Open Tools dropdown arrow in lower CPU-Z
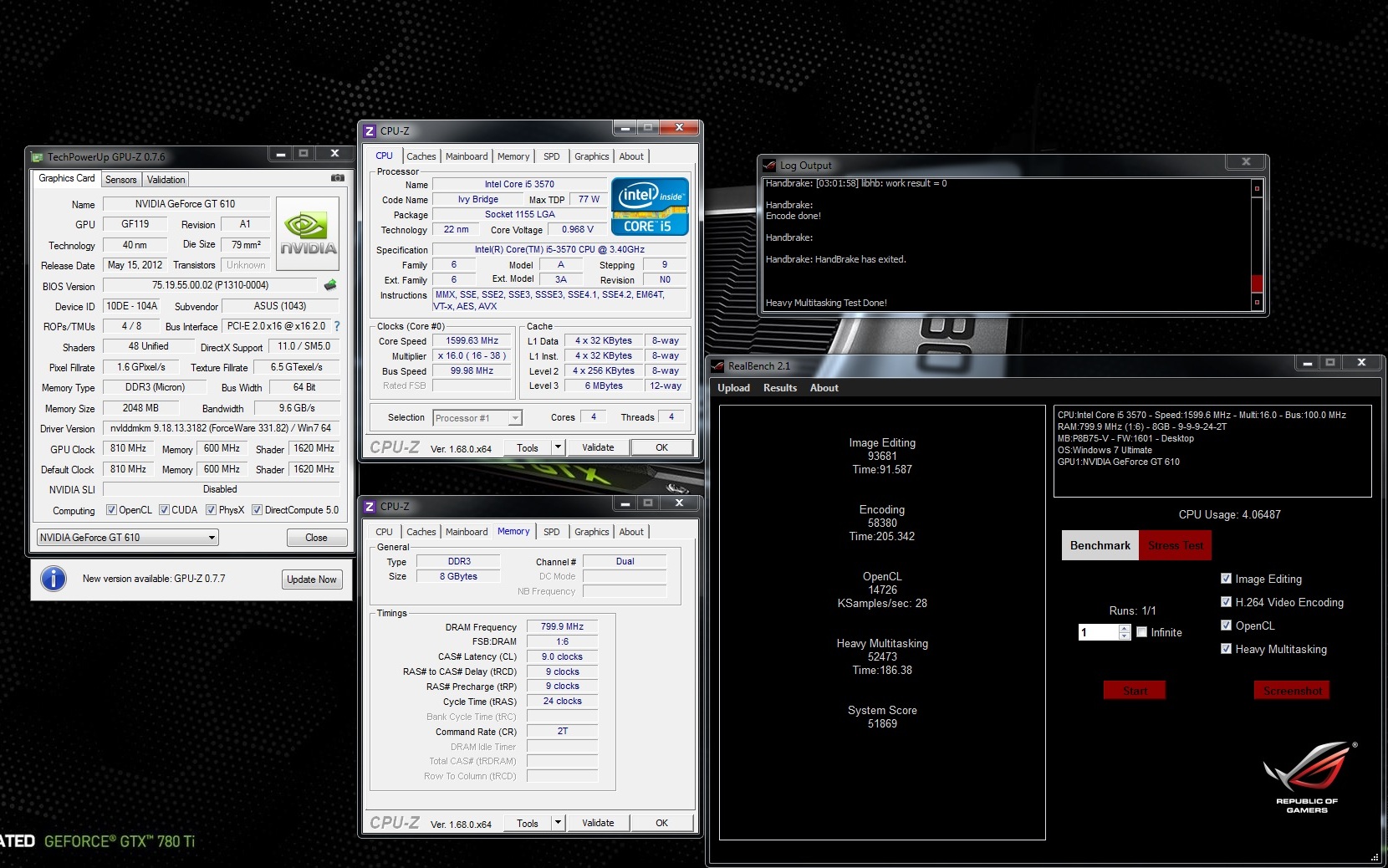 pyautogui.click(x=558, y=823)
